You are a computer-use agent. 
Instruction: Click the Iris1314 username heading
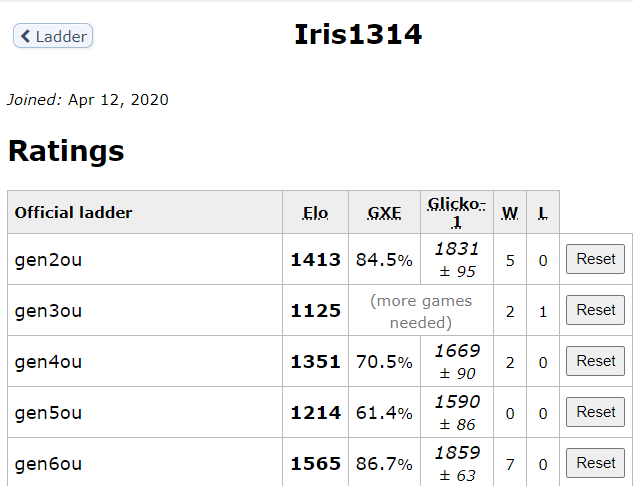pyautogui.click(x=358, y=34)
